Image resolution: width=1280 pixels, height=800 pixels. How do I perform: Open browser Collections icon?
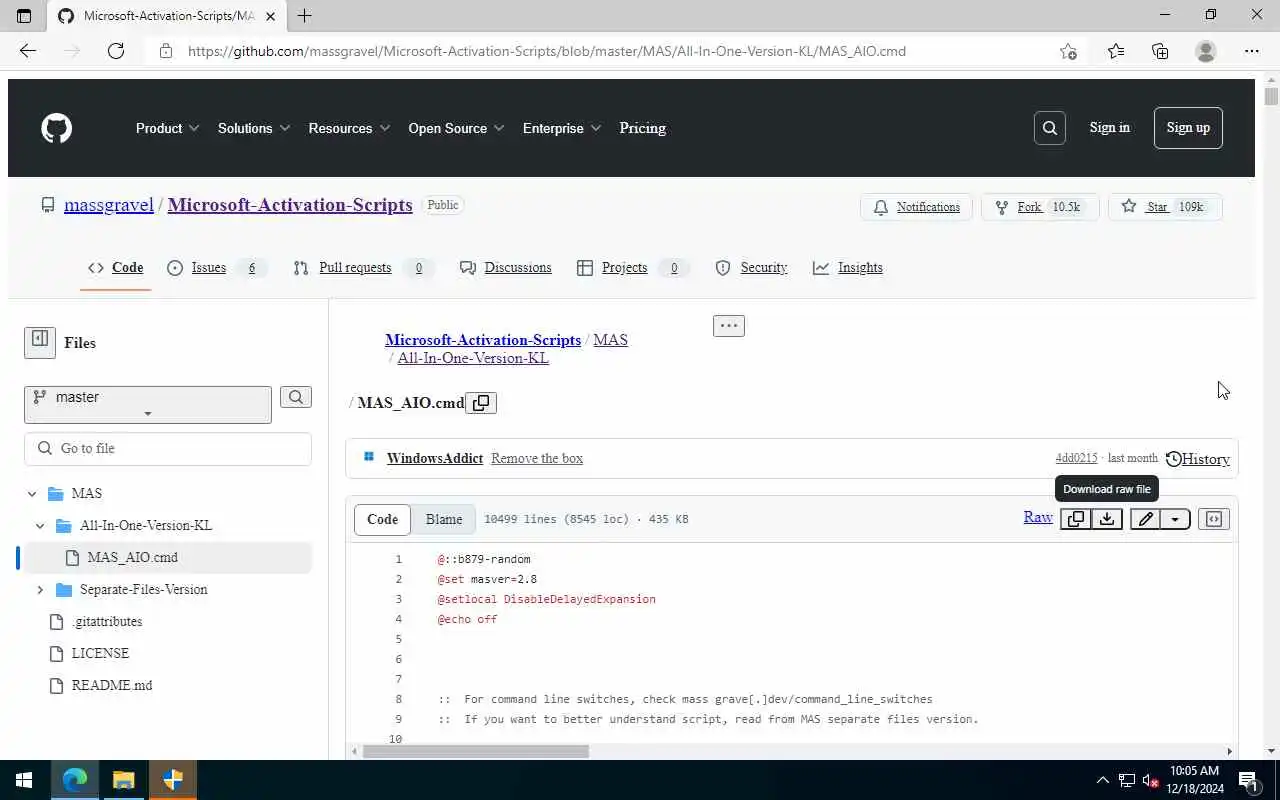[1160, 51]
